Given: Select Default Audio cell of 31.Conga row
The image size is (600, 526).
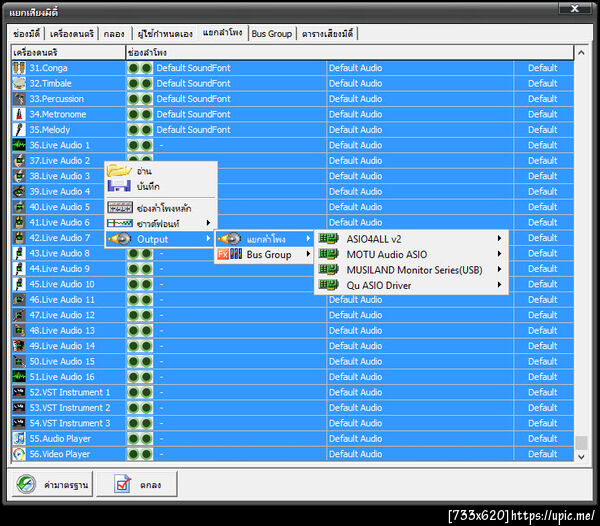Looking at the screenshot, I should (420, 68).
